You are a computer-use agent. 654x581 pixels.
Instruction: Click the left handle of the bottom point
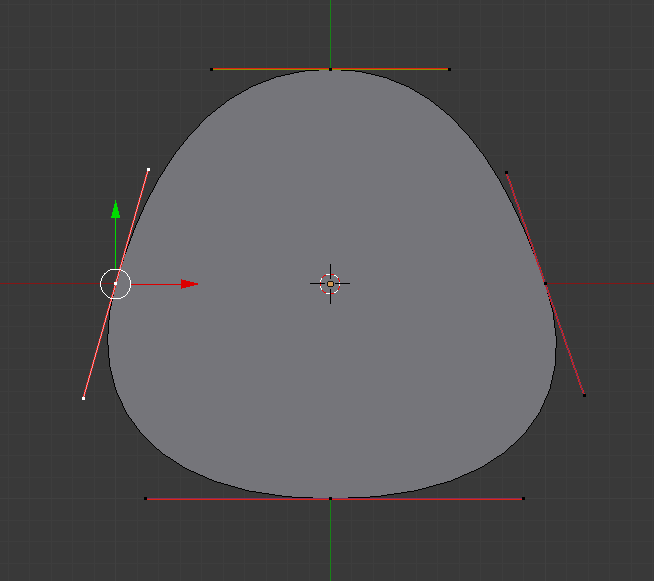pos(146,498)
